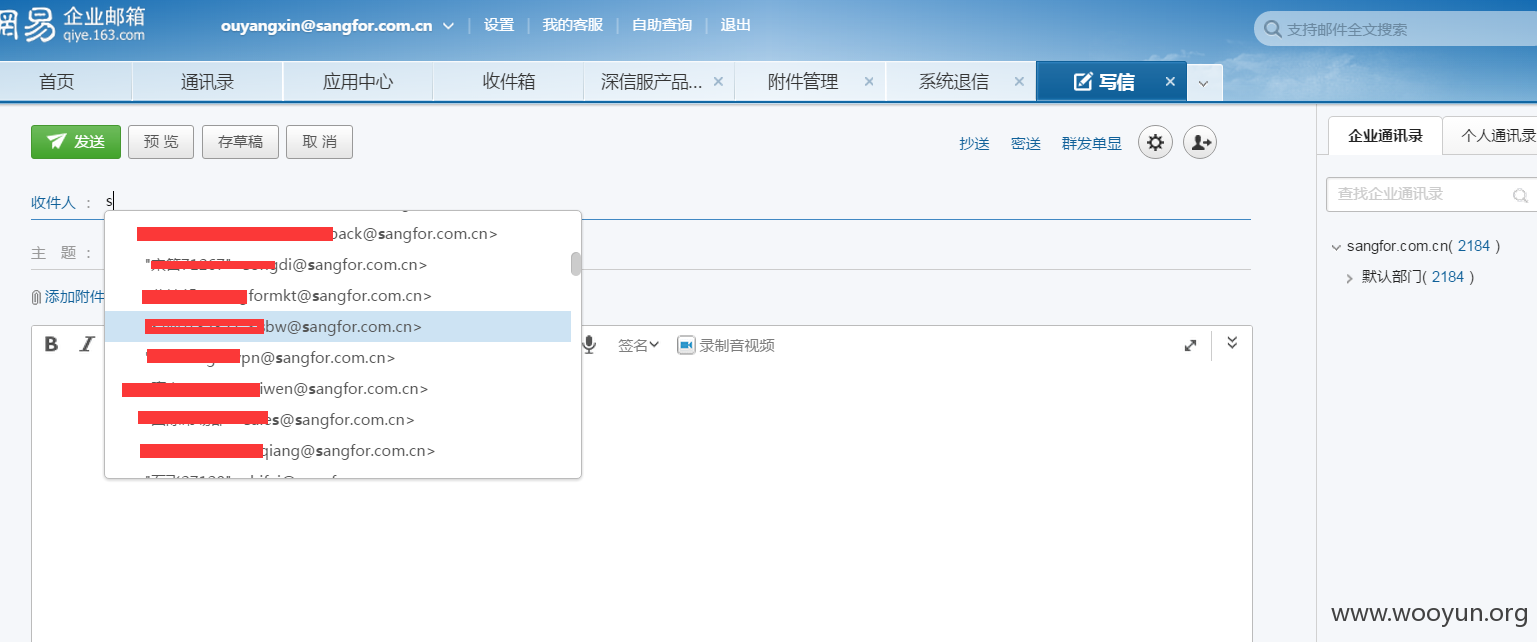1537x642 pixels.
Task: Select the suggestion ending formkt@sangfor.com.cn
Action: [338, 296]
